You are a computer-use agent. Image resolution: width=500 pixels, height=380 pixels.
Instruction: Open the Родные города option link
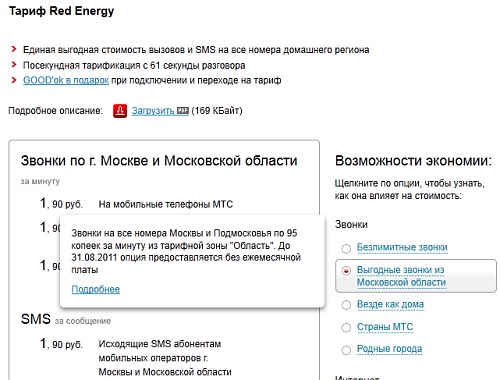(389, 349)
